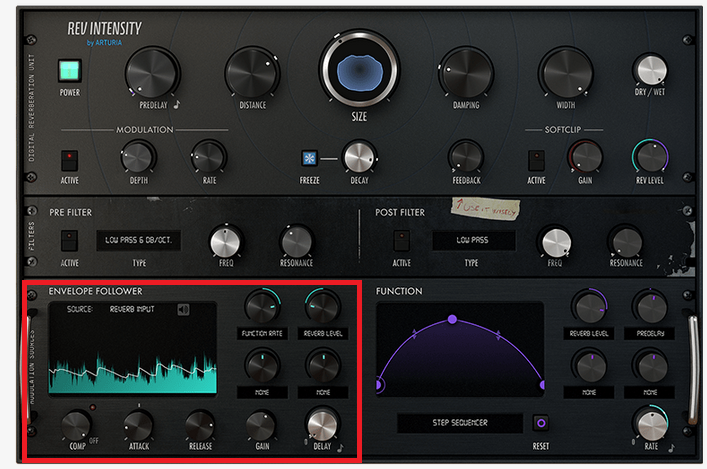Click the POST FILTER FREQ knob
707x469 pixels.
point(556,242)
